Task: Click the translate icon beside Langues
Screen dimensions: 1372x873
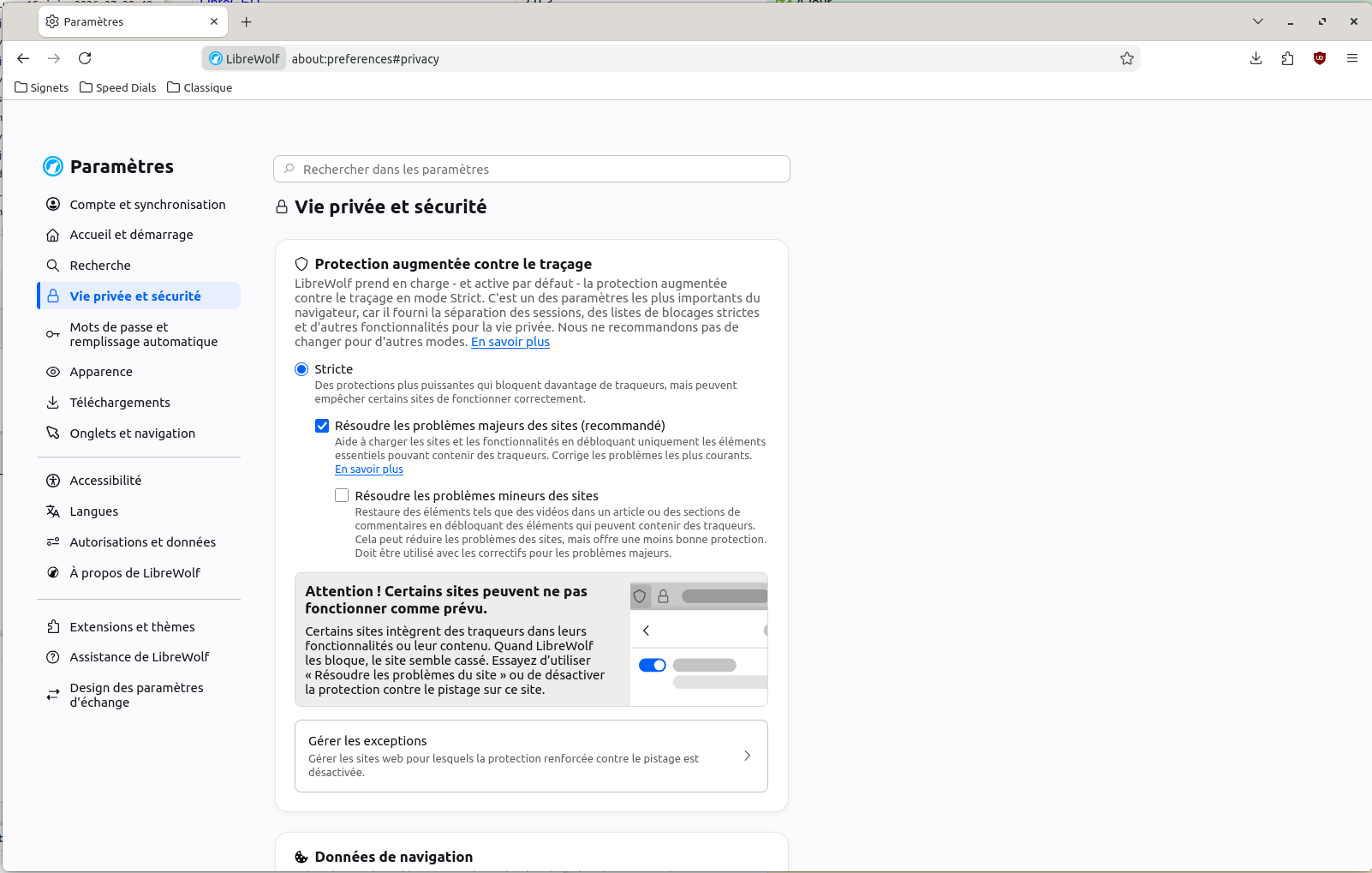Action: [x=53, y=511]
